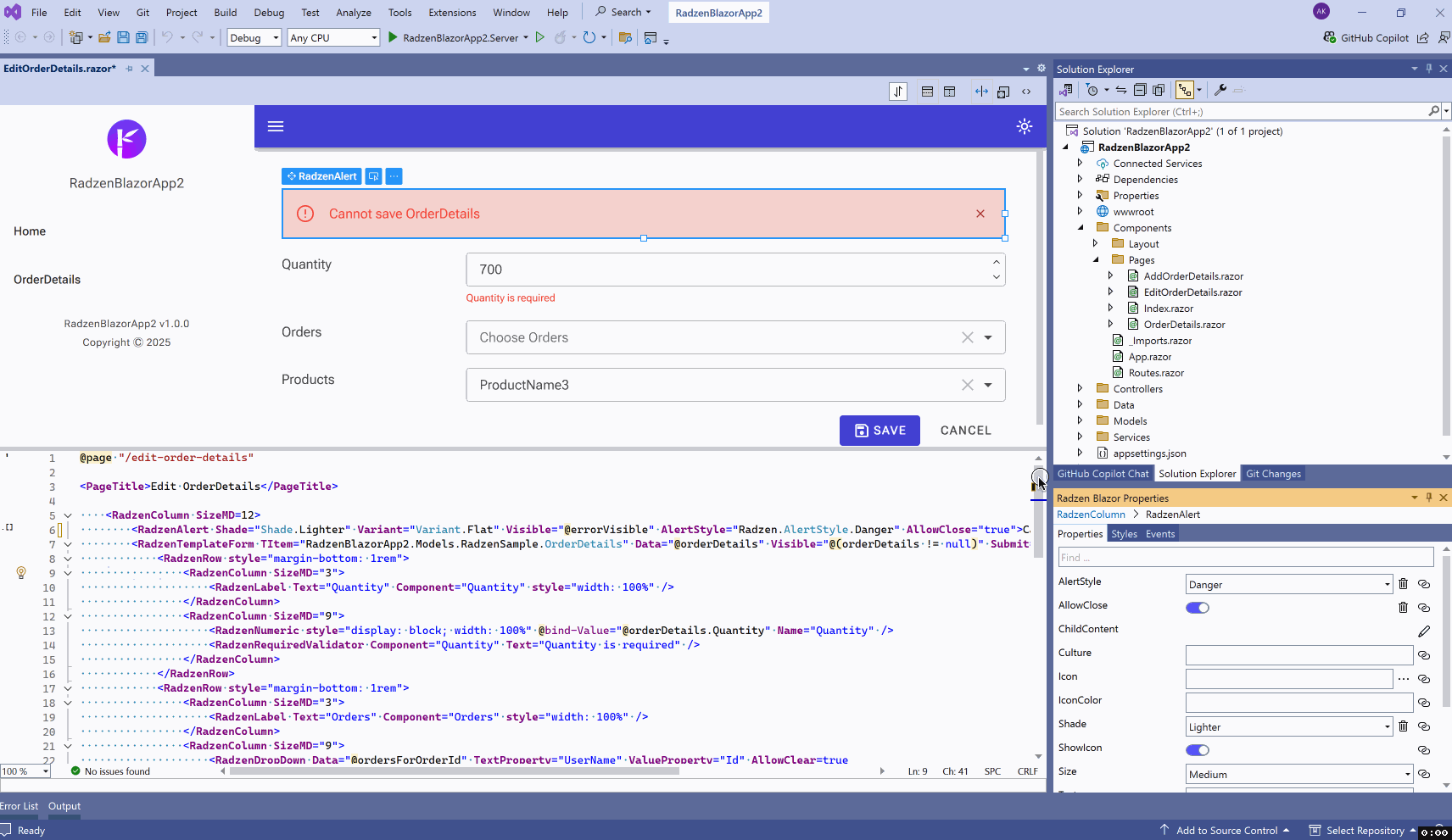Click the Find in Files folder icon
Viewport: 1452px width, 840px height.
(x=625, y=37)
